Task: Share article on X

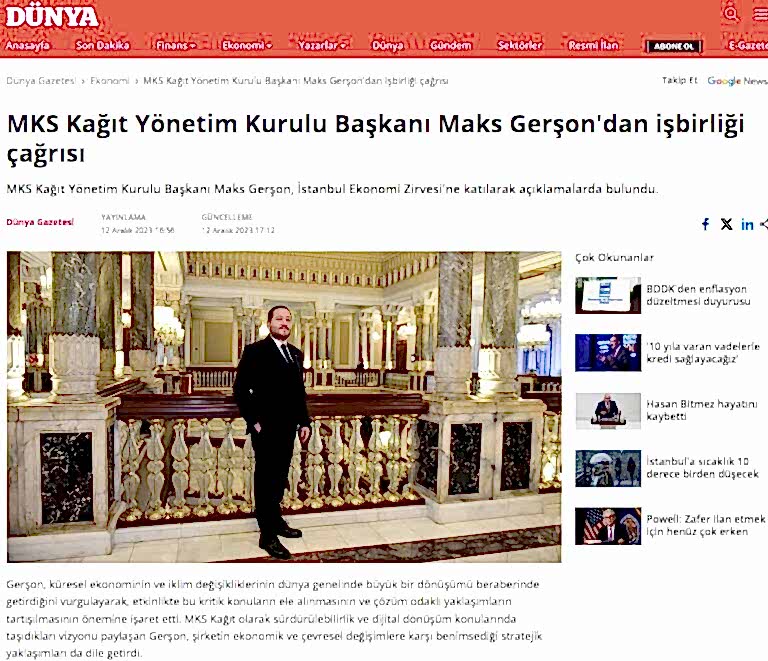Action: pyautogui.click(x=726, y=224)
